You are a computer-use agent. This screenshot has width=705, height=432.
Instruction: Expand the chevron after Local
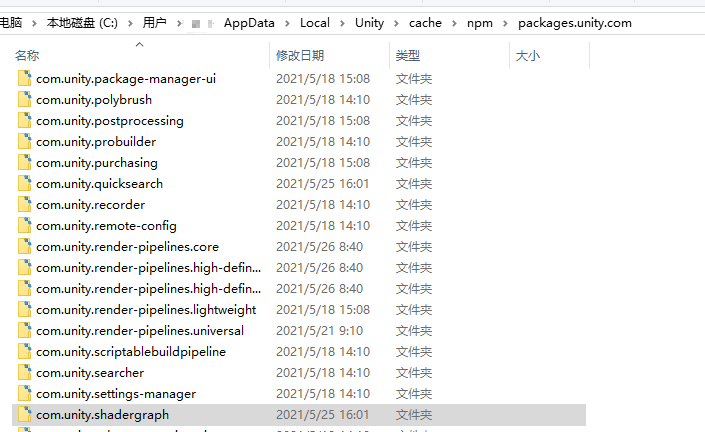[x=342, y=23]
